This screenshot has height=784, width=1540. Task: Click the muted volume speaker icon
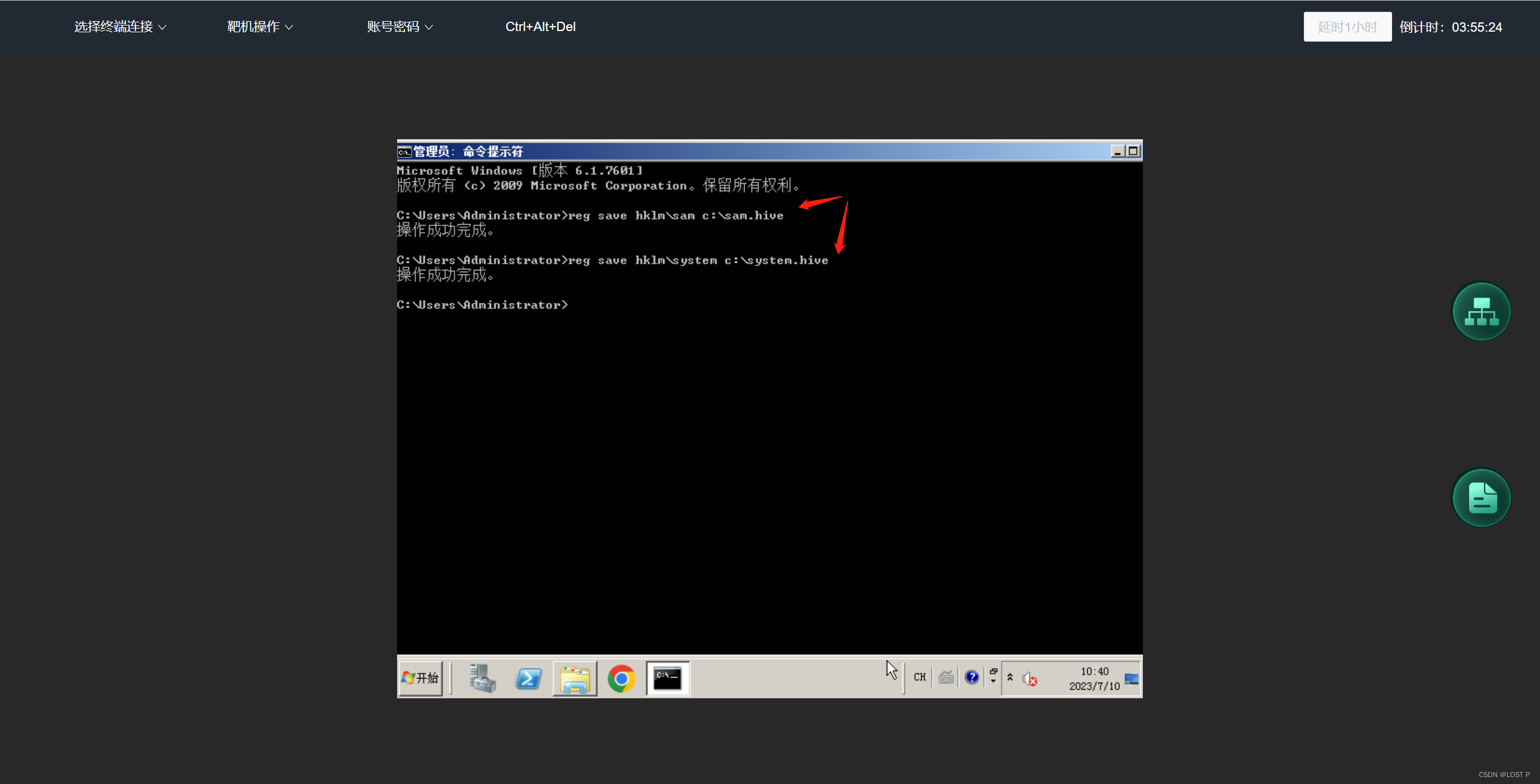point(1030,679)
